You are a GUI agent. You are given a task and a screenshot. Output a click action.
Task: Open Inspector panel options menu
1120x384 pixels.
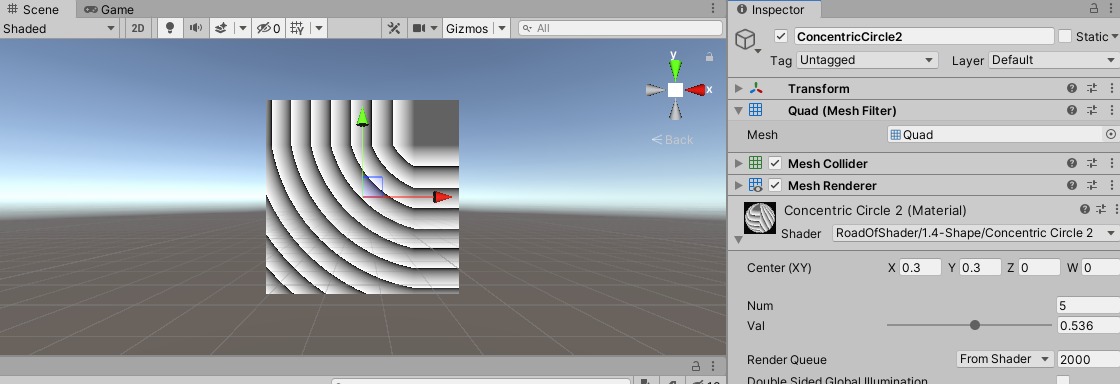pyautogui.click(x=1111, y=9)
